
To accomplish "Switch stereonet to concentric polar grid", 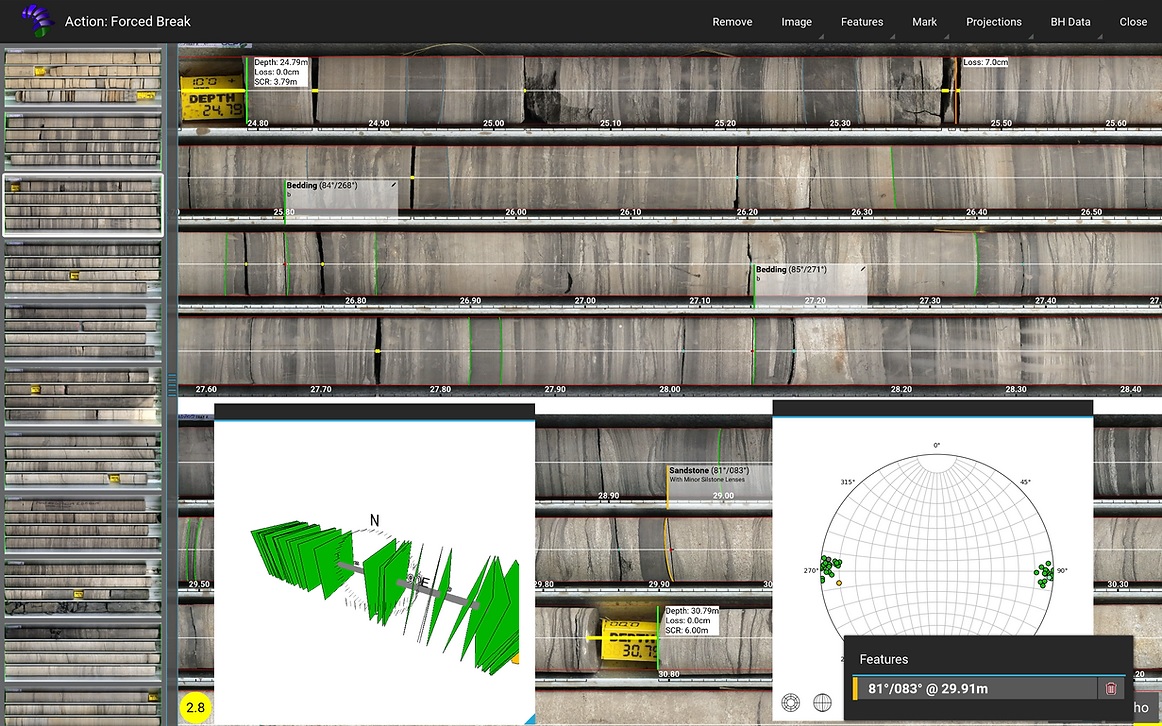I will 791,702.
